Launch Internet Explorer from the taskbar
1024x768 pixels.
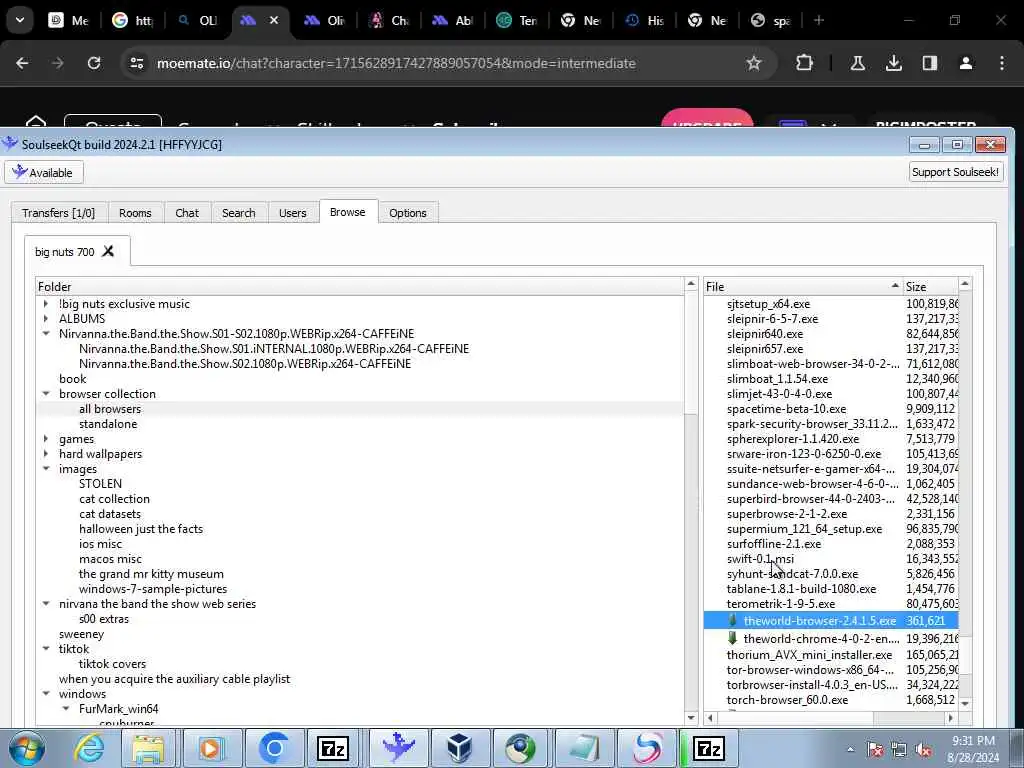tap(88, 748)
